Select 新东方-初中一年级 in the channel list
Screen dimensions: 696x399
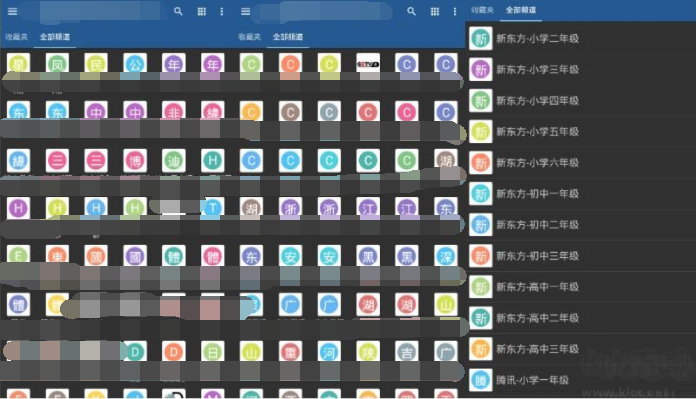coord(581,194)
